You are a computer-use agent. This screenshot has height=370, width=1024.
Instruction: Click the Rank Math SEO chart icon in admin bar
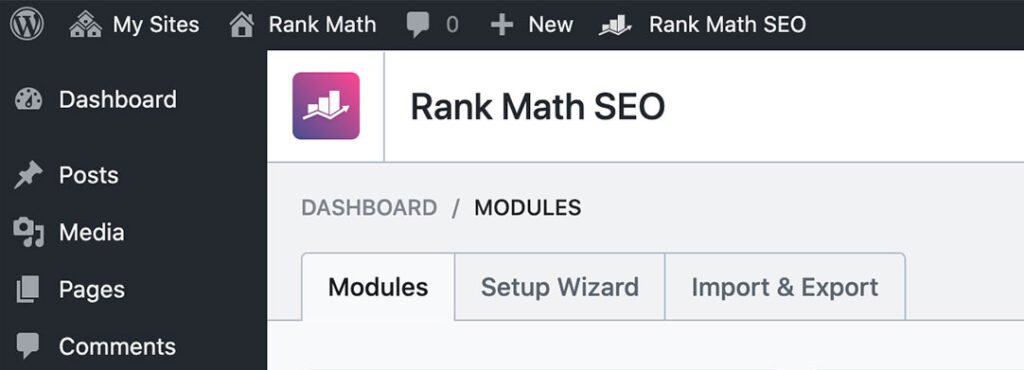(615, 25)
